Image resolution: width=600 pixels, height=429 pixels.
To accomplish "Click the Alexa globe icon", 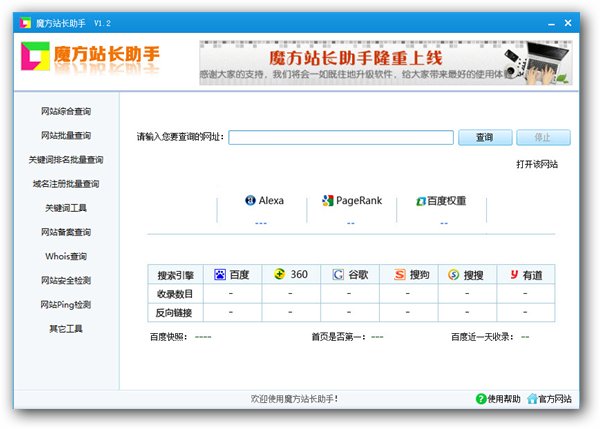I will click(x=250, y=200).
